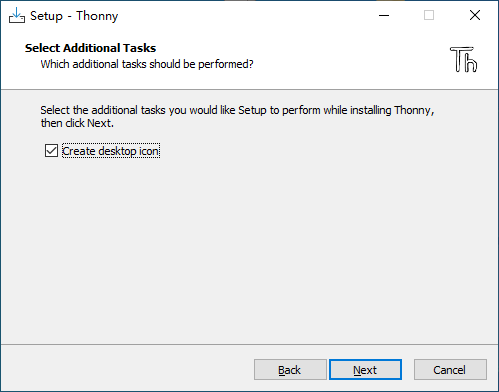This screenshot has width=499, height=392.
Task: Click the disabled maximize window button
Action: [x=429, y=15]
